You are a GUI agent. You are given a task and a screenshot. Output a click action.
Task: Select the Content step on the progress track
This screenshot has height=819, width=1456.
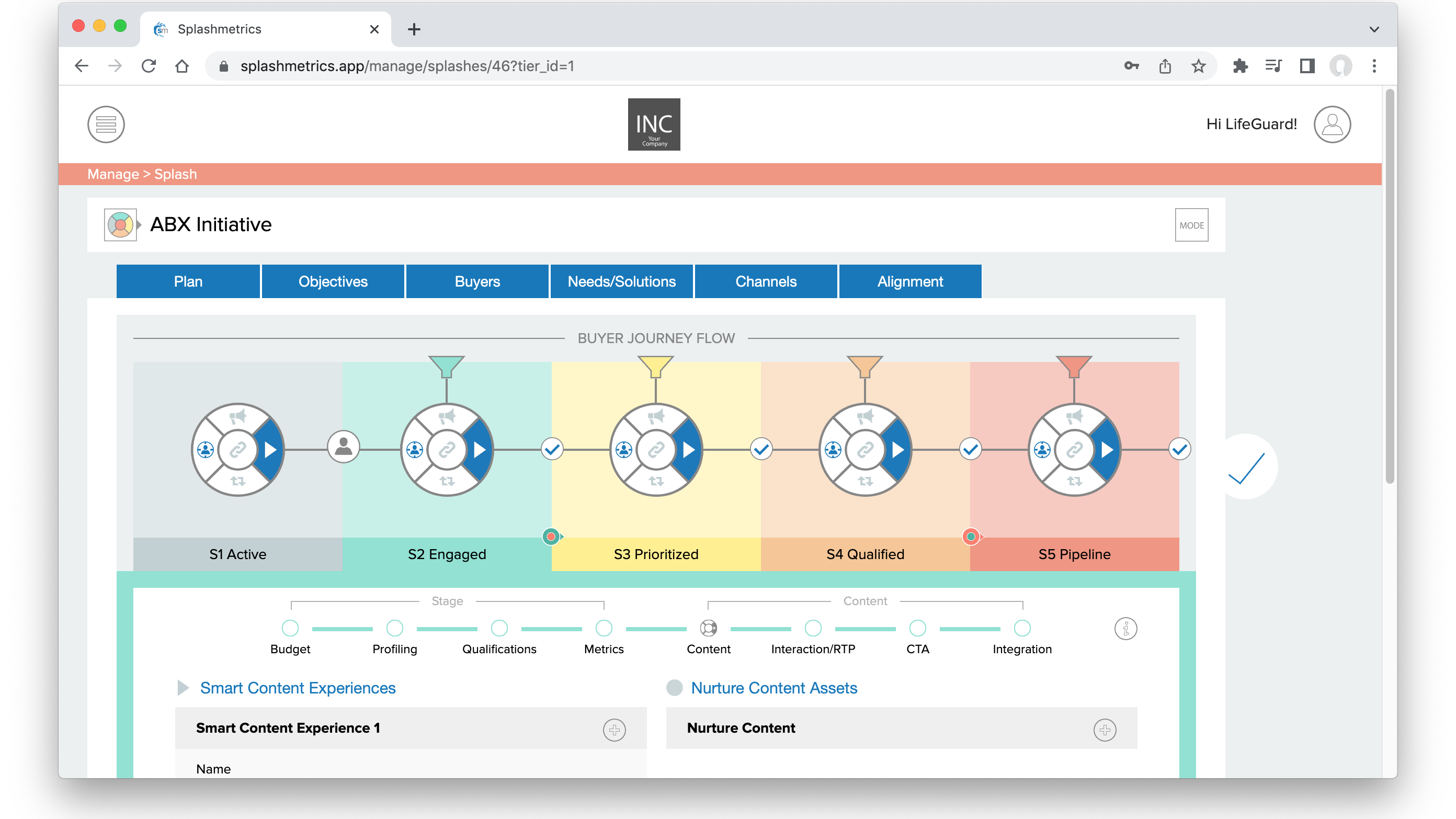pyautogui.click(x=708, y=628)
